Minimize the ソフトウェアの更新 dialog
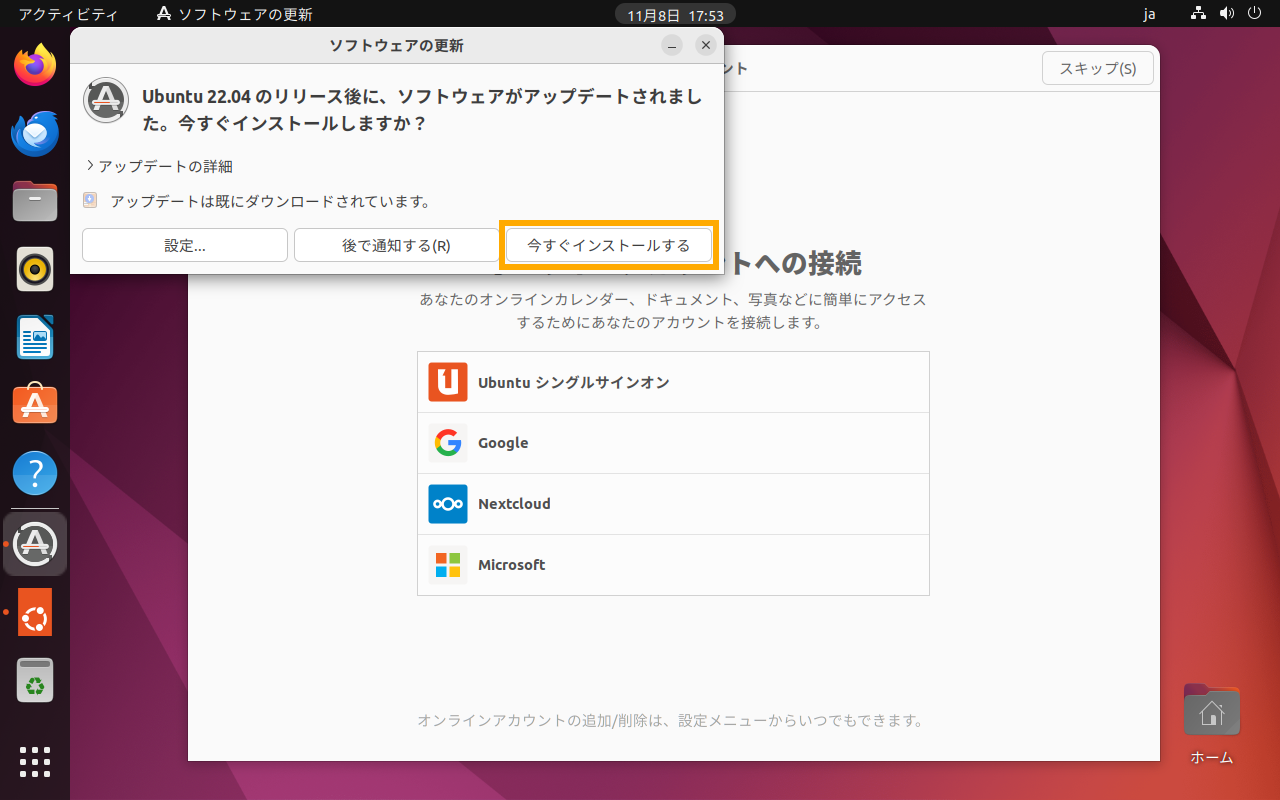 [672, 45]
